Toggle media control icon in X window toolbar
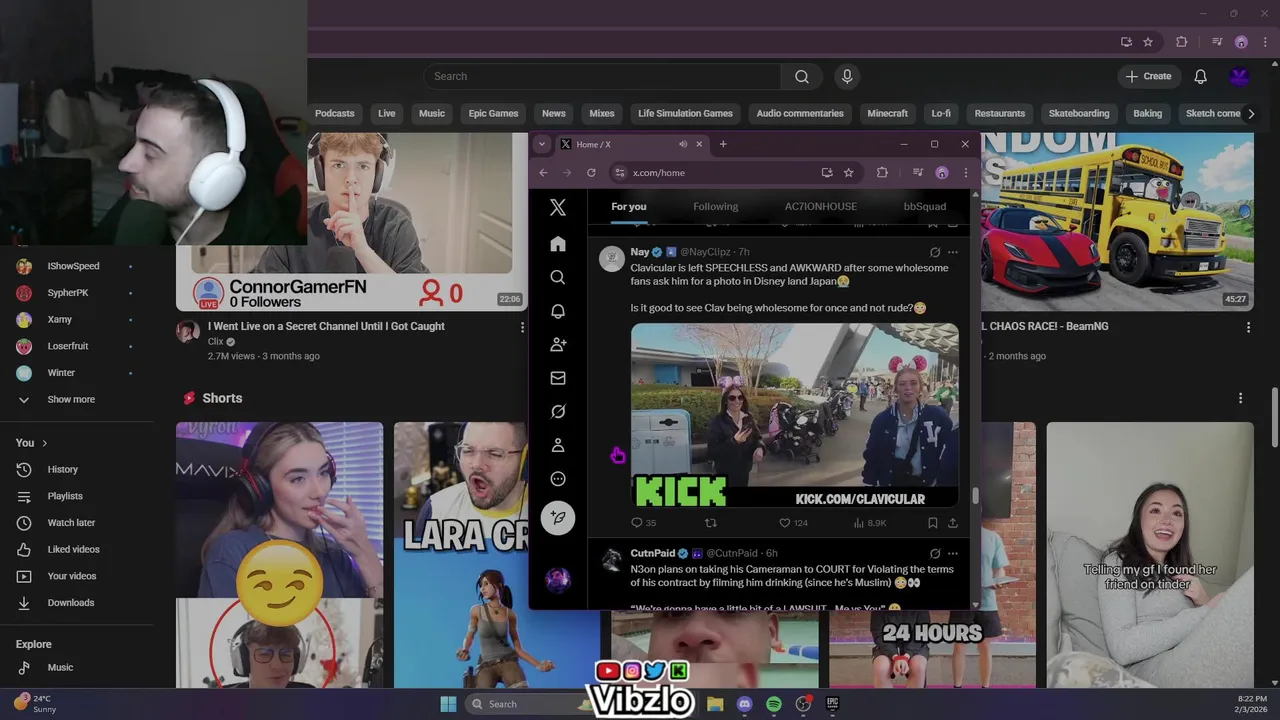 [917, 173]
